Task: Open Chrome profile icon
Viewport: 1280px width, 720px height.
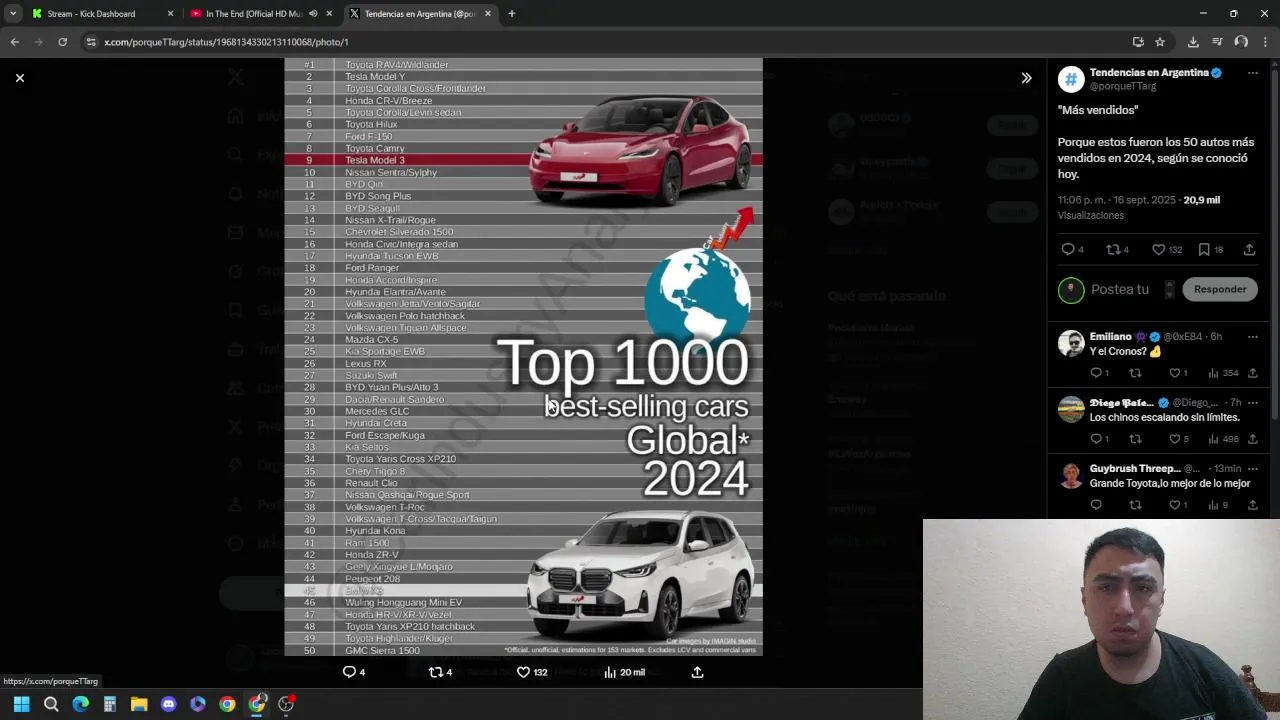Action: point(1241,42)
